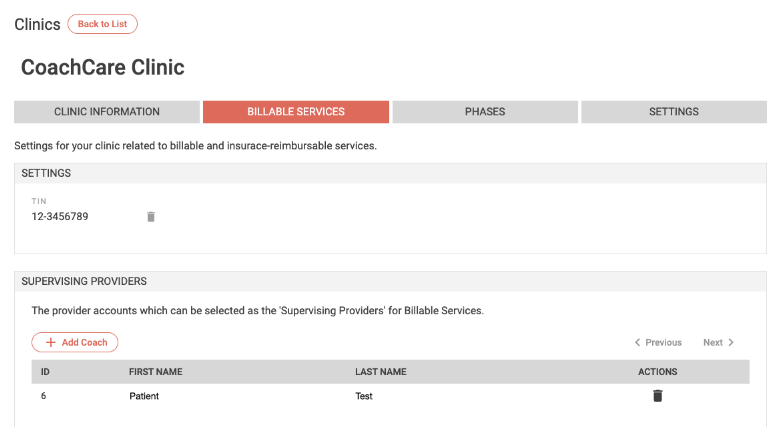Remove provider Patient Test via trash icon
The width and height of the screenshot is (780, 427).
658,396
